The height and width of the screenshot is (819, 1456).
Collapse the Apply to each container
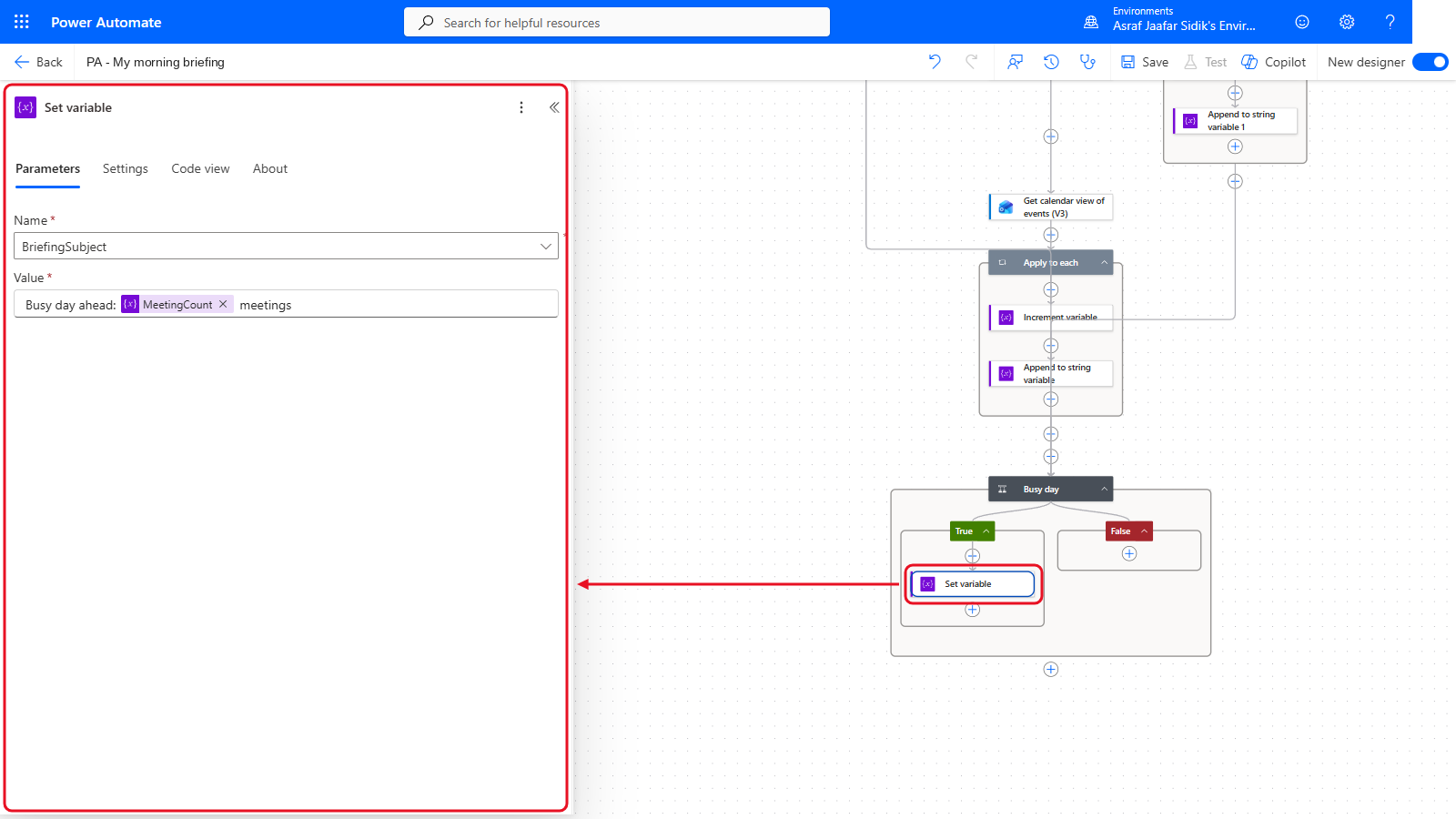click(x=1105, y=262)
